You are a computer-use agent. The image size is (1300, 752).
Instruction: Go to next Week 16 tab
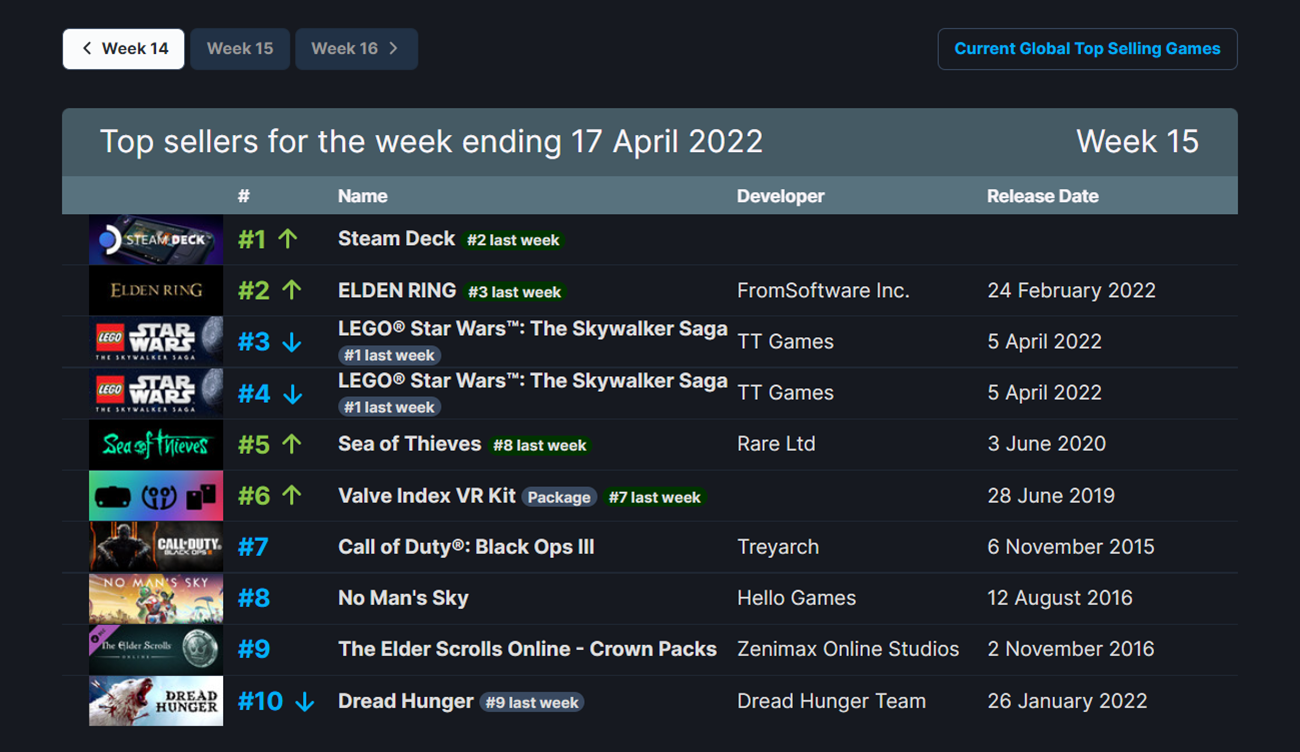tap(356, 49)
